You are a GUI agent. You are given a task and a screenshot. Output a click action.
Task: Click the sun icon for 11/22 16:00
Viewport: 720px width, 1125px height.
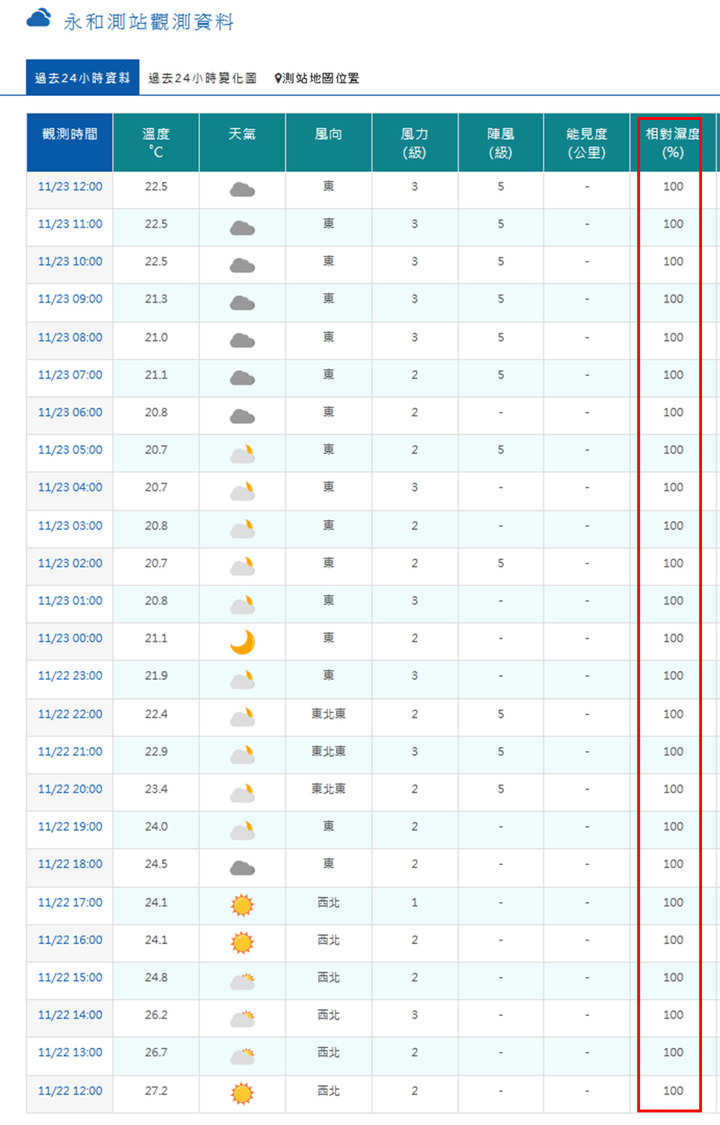click(x=242, y=942)
